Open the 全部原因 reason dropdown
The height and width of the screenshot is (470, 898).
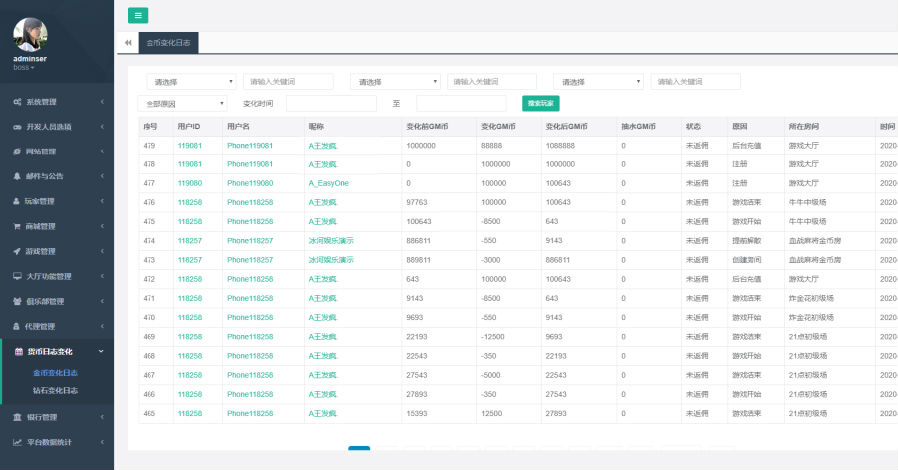(x=182, y=103)
